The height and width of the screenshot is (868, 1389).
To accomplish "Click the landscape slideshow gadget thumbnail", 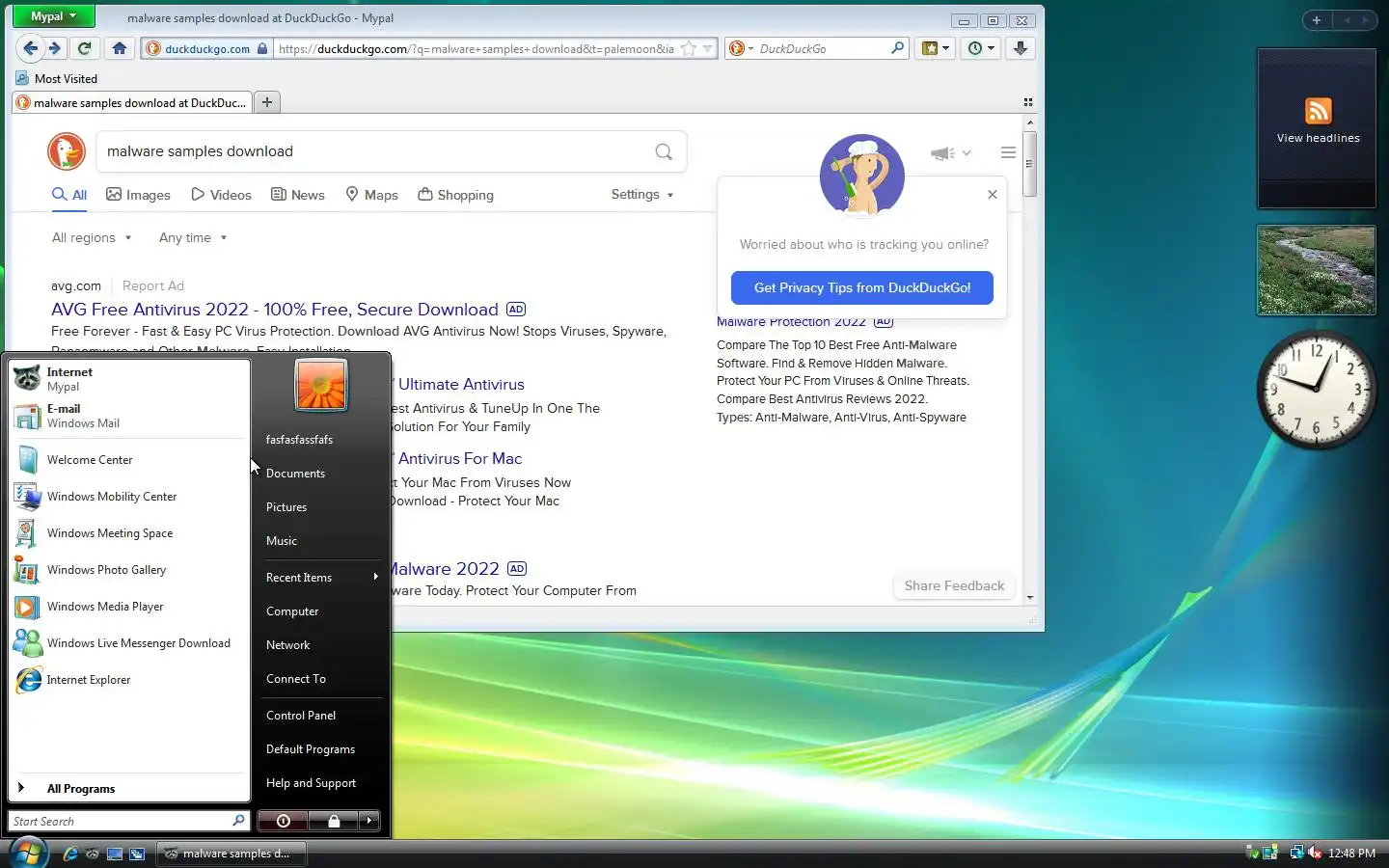I will [x=1317, y=270].
